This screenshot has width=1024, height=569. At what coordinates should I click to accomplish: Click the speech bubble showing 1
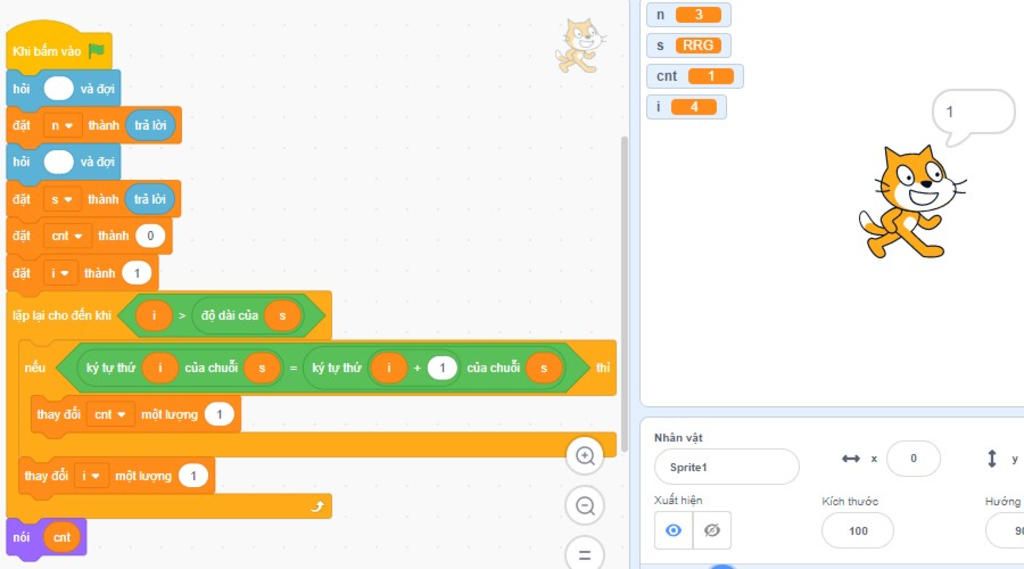tap(973, 115)
